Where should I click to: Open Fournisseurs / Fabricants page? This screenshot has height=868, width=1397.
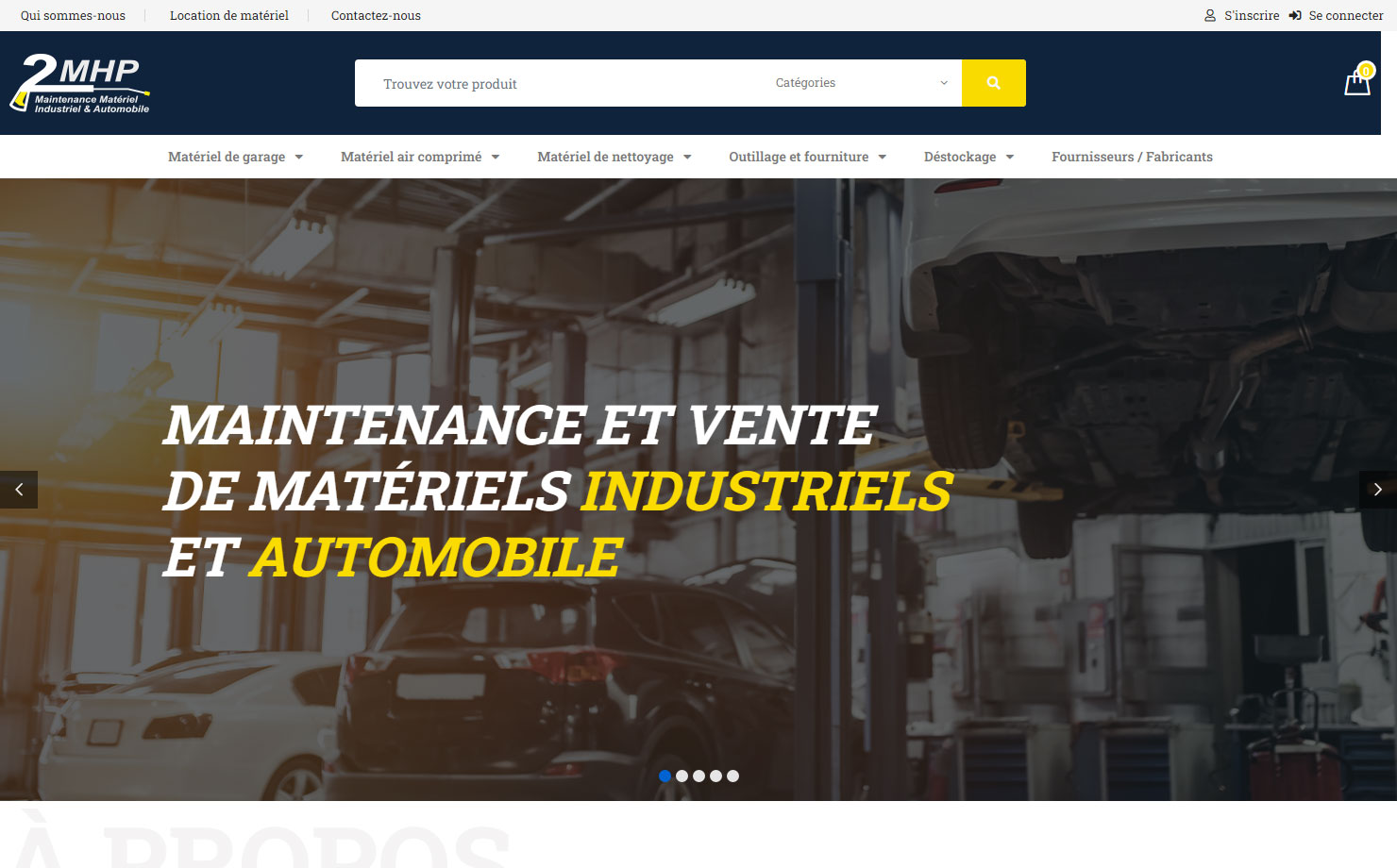click(1132, 157)
